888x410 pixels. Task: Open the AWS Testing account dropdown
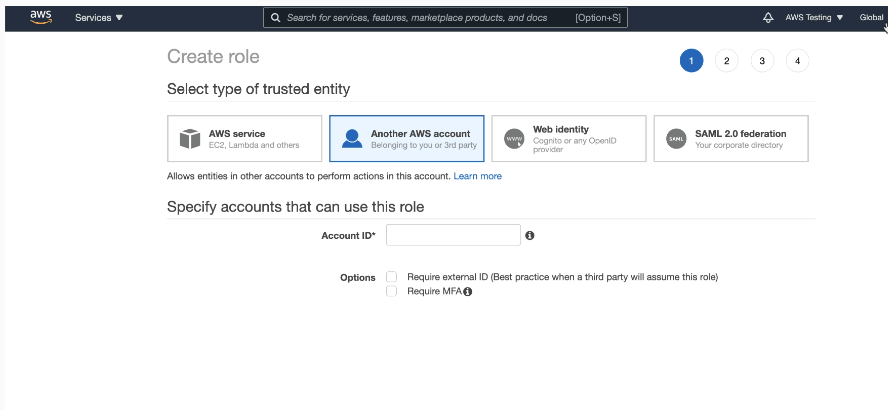(x=814, y=17)
